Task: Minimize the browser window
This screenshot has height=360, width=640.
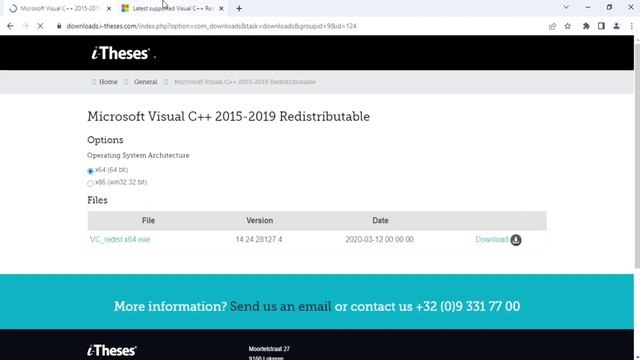Action: [x=588, y=7]
